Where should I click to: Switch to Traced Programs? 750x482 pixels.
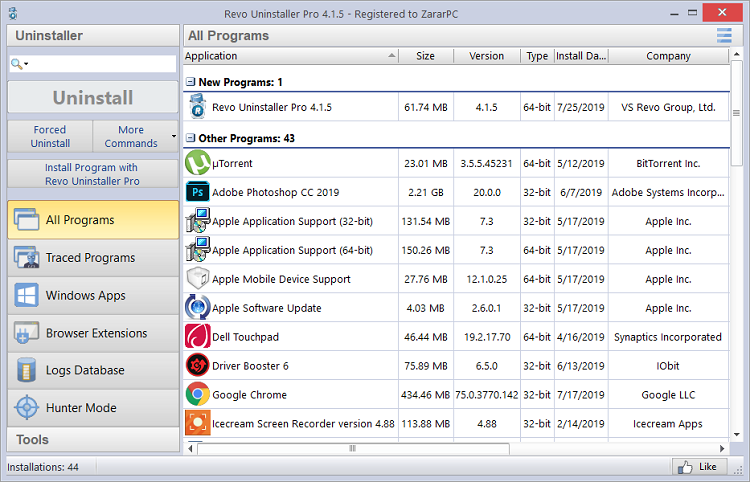[x=93, y=257]
